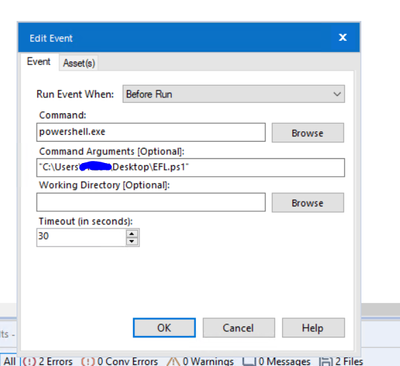The image size is (400, 366).
Task: Open Help for Edit Event
Action: 313,328
